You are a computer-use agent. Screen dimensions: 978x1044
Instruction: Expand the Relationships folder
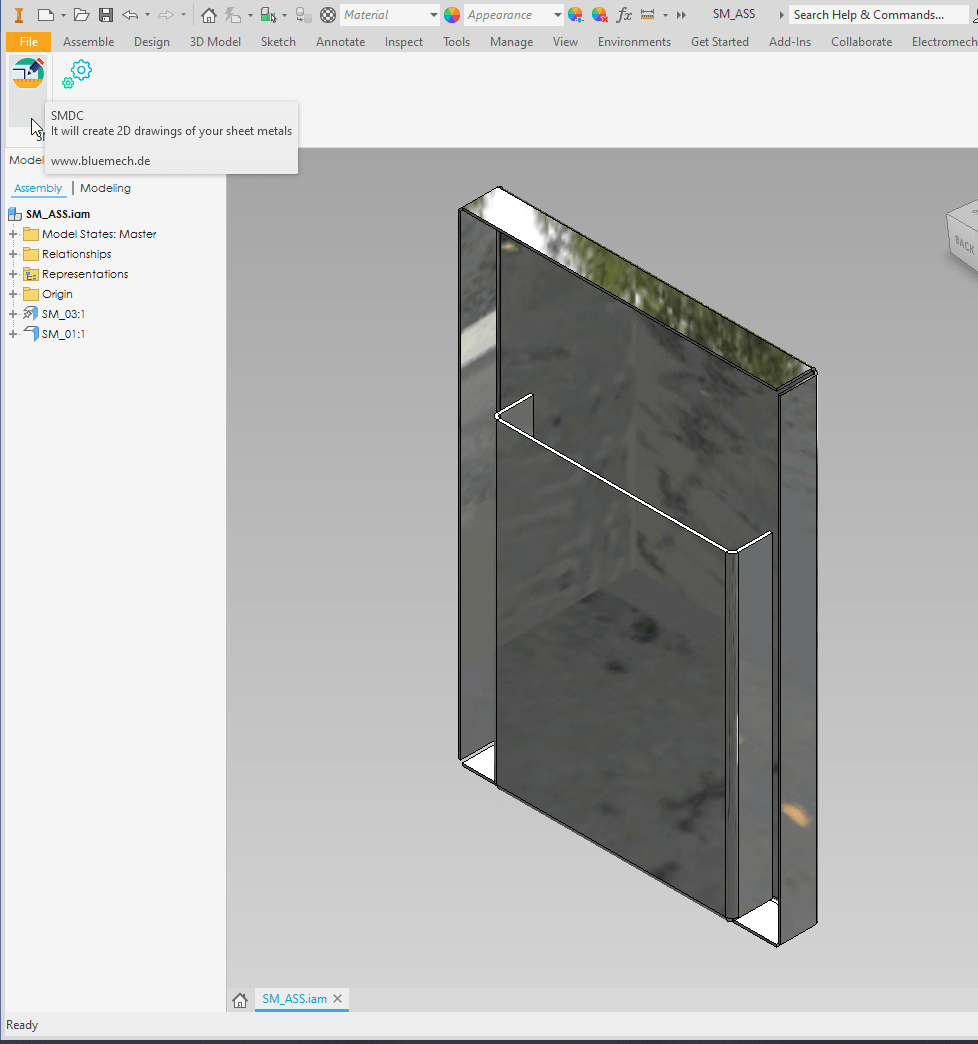(13, 254)
